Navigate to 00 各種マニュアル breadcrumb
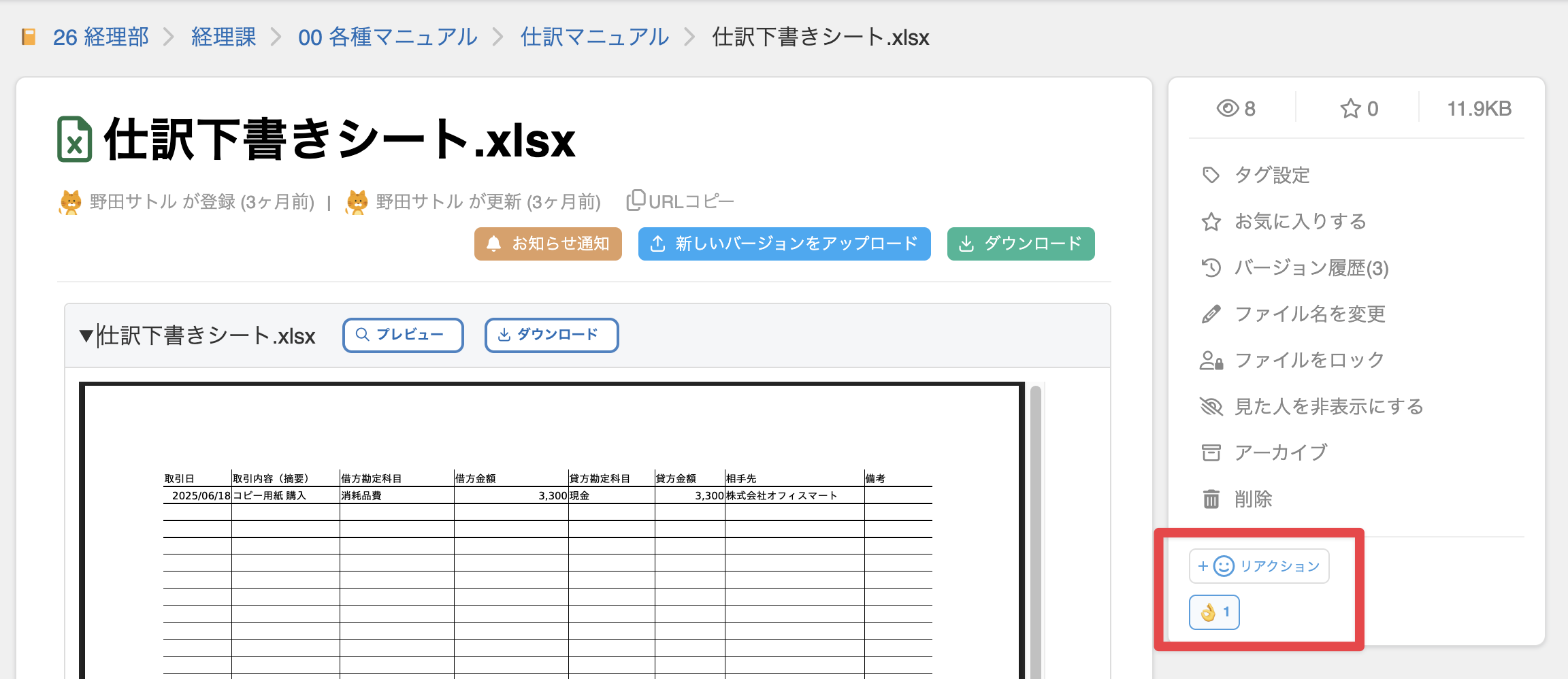 [x=387, y=37]
